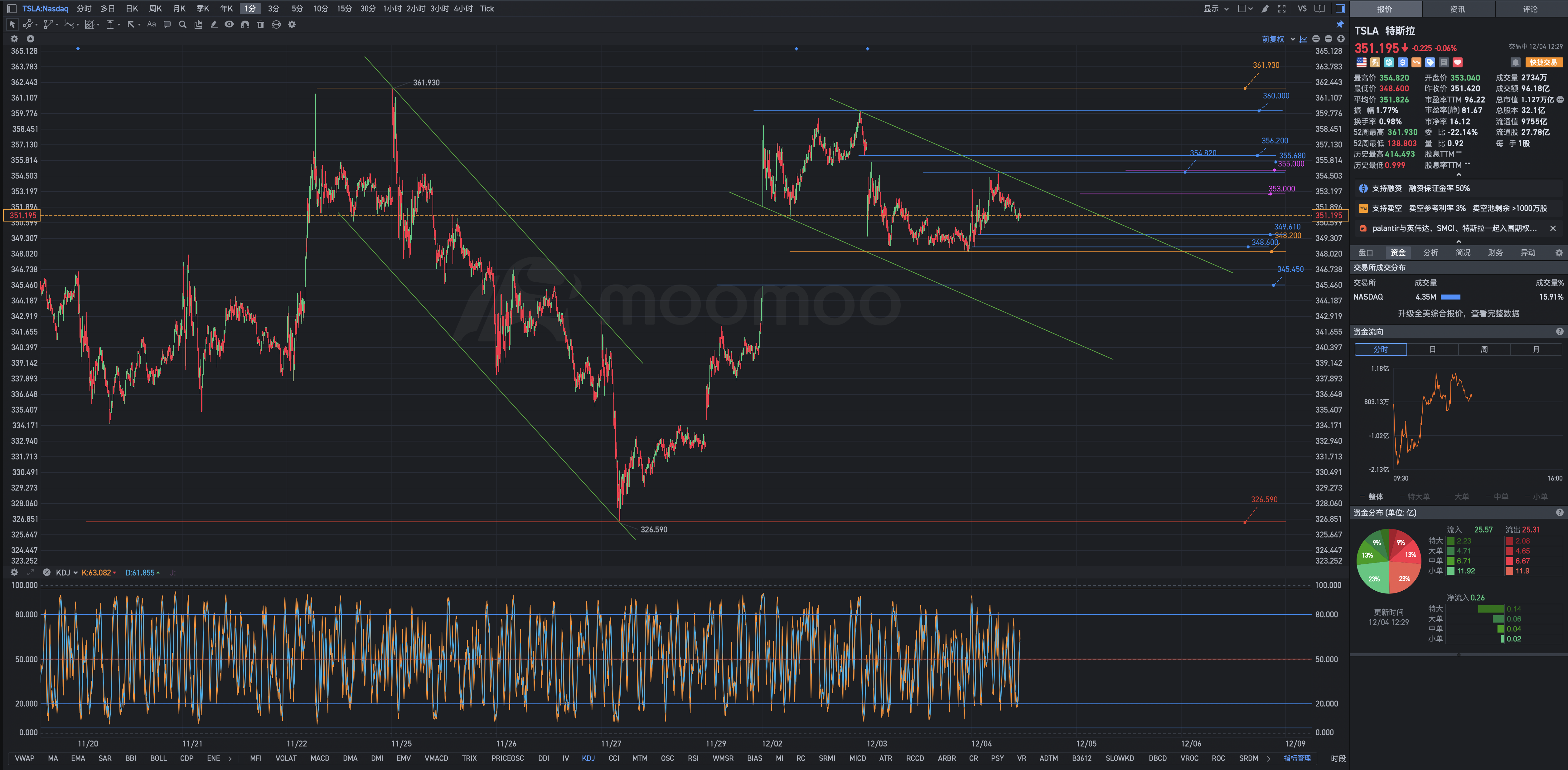Collapse main chart indicator arrow button

31,38
